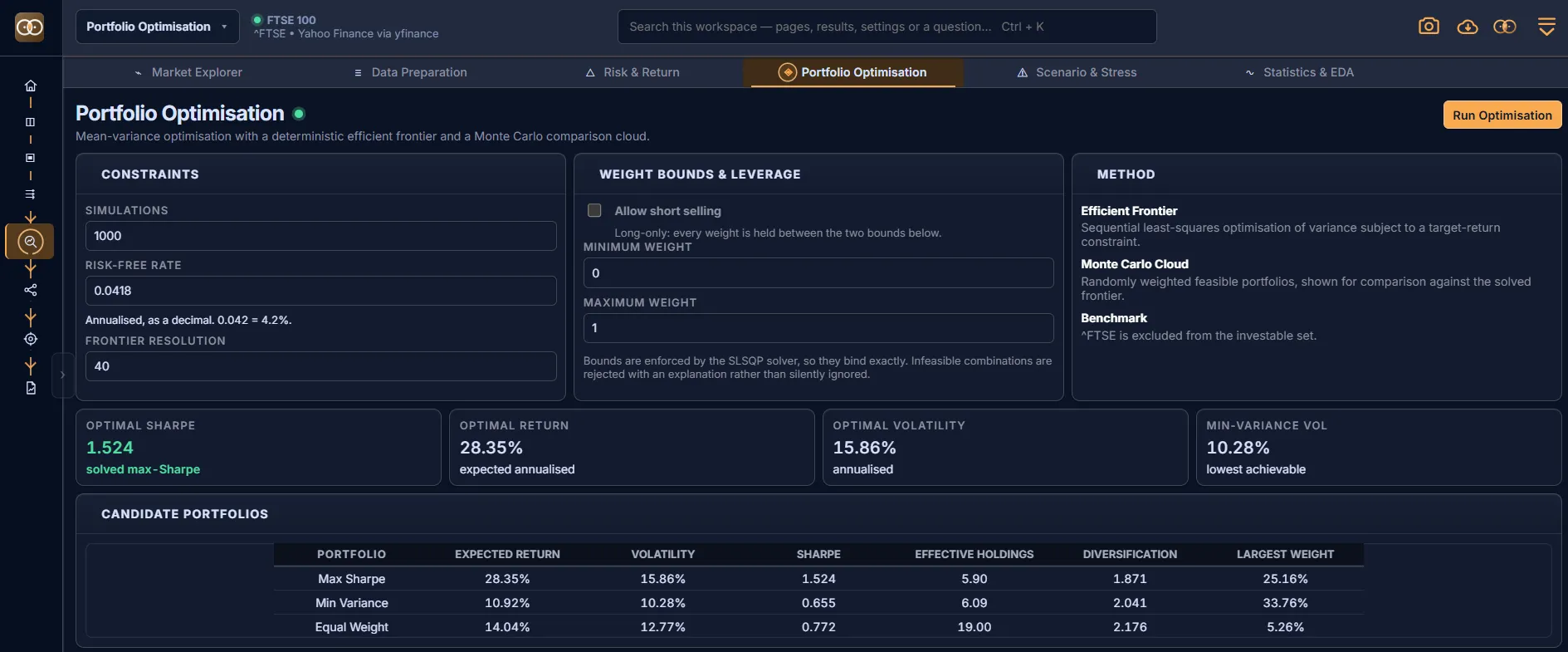
Task: Select the list-lines sidebar icon
Action: point(31,194)
